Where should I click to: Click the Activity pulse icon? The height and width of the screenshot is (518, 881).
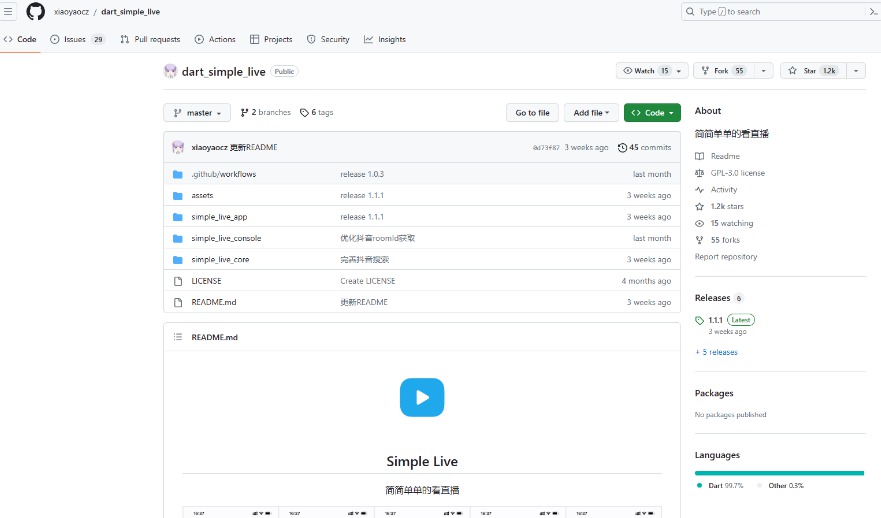tap(700, 190)
